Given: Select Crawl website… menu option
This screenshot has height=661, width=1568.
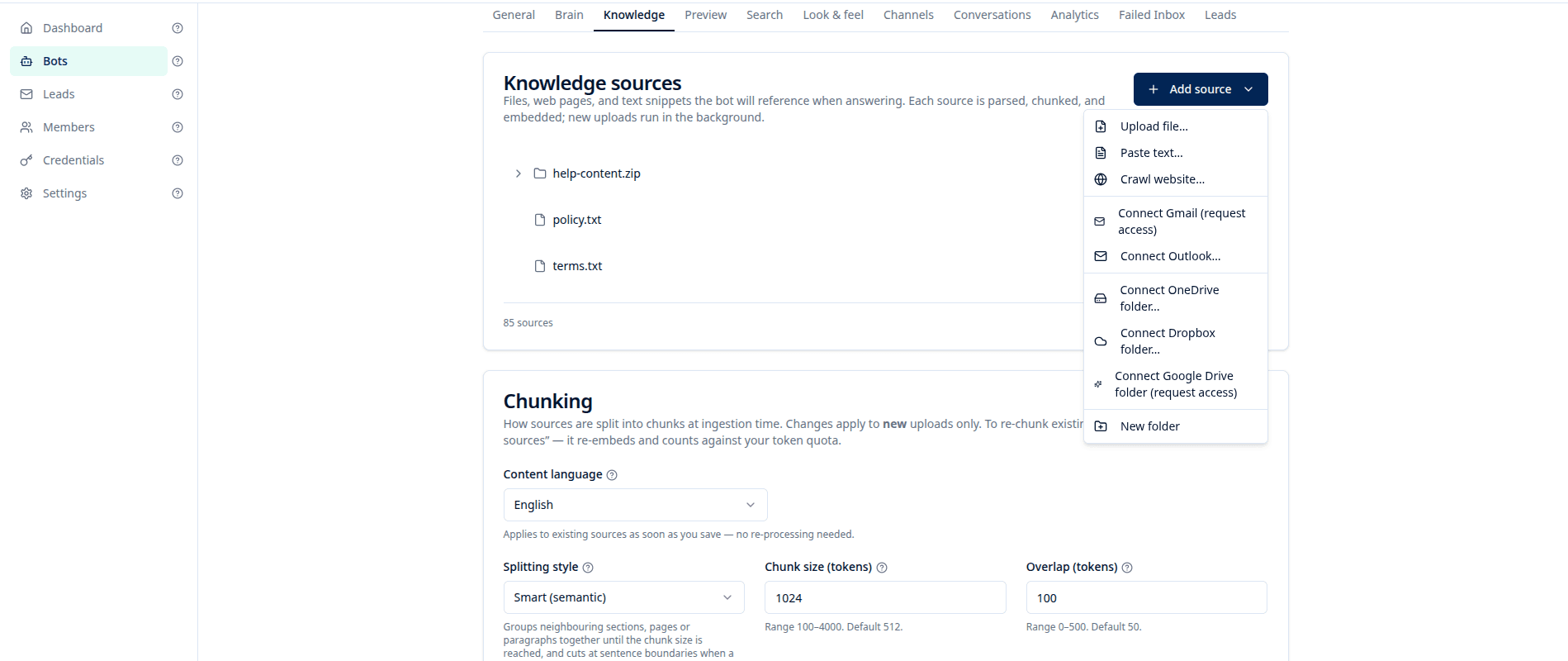Looking at the screenshot, I should (1176, 179).
